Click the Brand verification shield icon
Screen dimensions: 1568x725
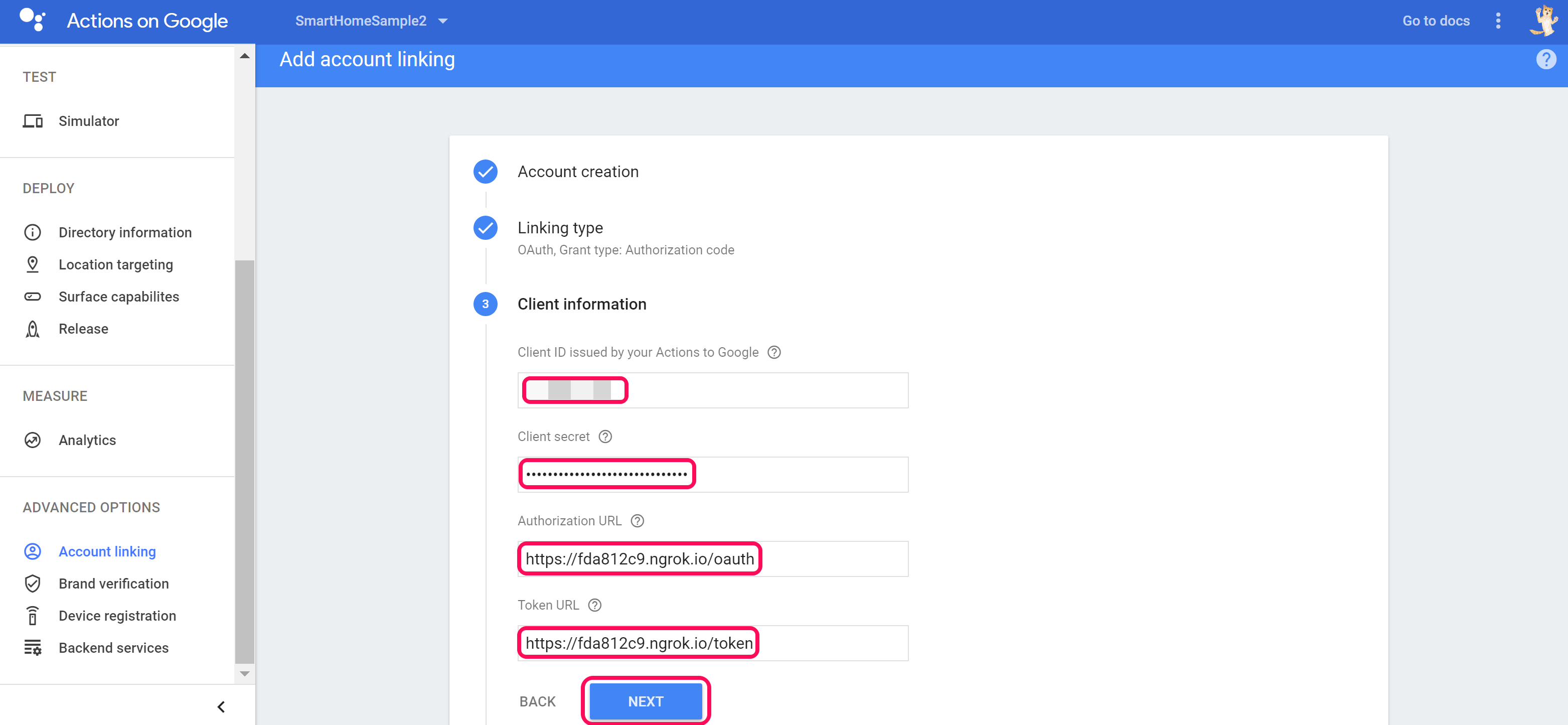click(33, 584)
